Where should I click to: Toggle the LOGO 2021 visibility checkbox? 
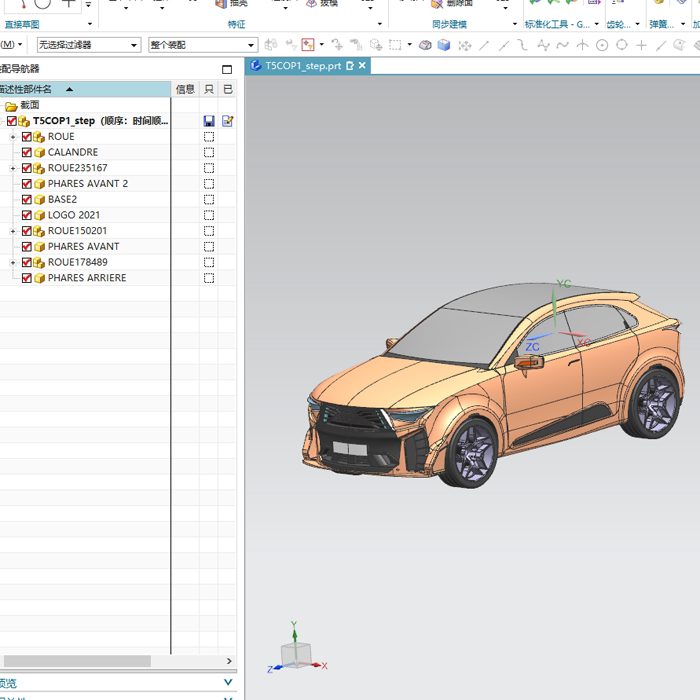coord(27,215)
